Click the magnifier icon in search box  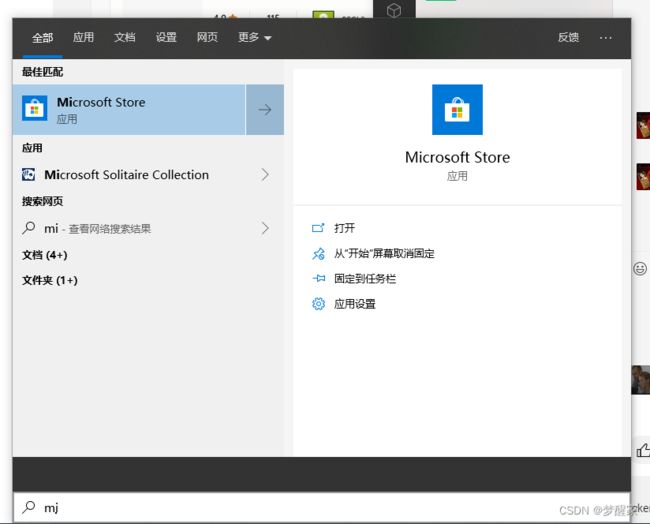pyautogui.click(x=29, y=507)
